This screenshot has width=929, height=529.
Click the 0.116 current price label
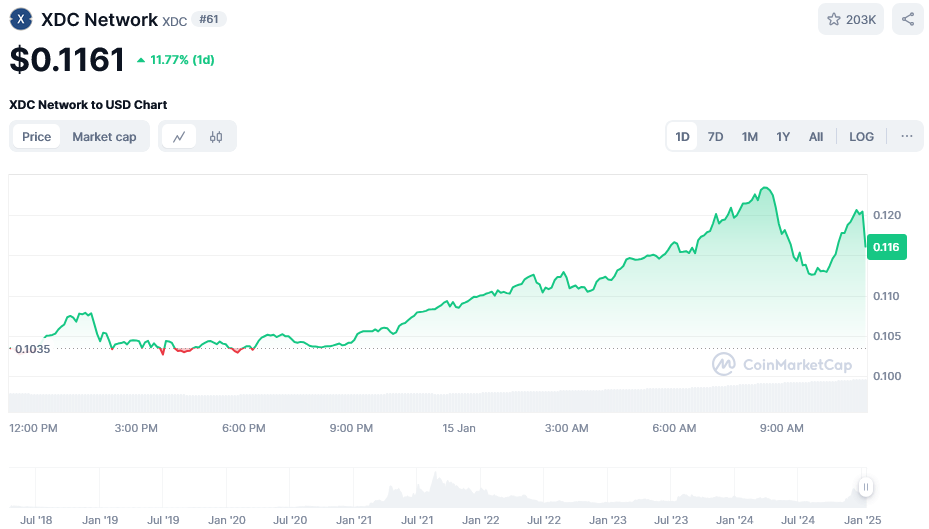point(886,247)
